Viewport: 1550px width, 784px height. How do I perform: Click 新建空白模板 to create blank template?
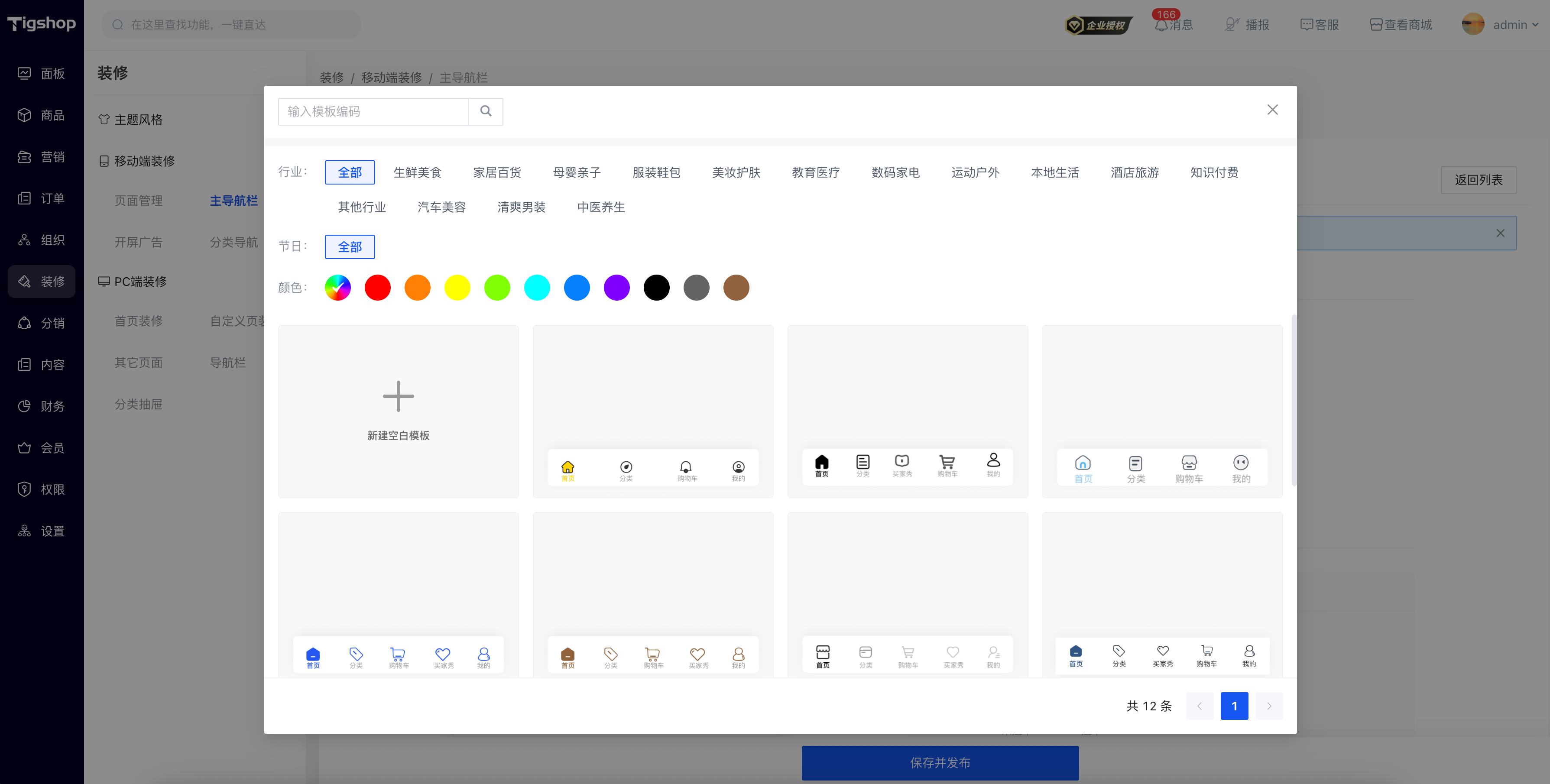(x=399, y=411)
